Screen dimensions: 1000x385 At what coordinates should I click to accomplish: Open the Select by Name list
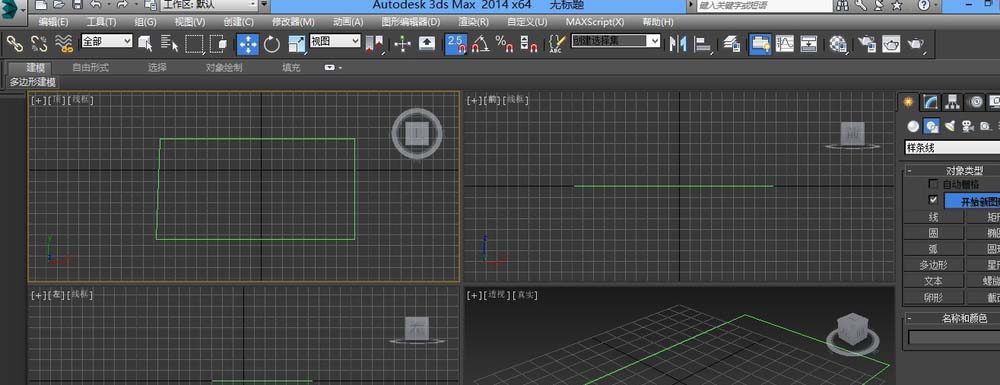click(170, 43)
